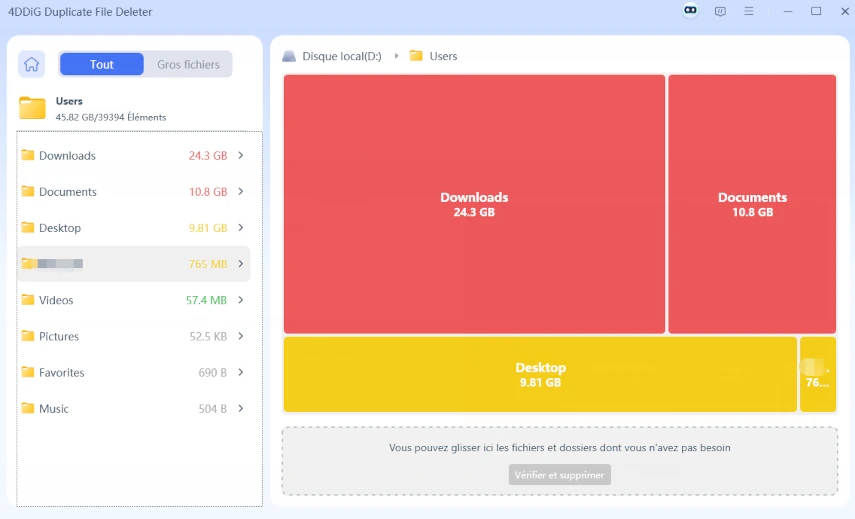
Task: Select the Documents list entry
Action: 134,191
